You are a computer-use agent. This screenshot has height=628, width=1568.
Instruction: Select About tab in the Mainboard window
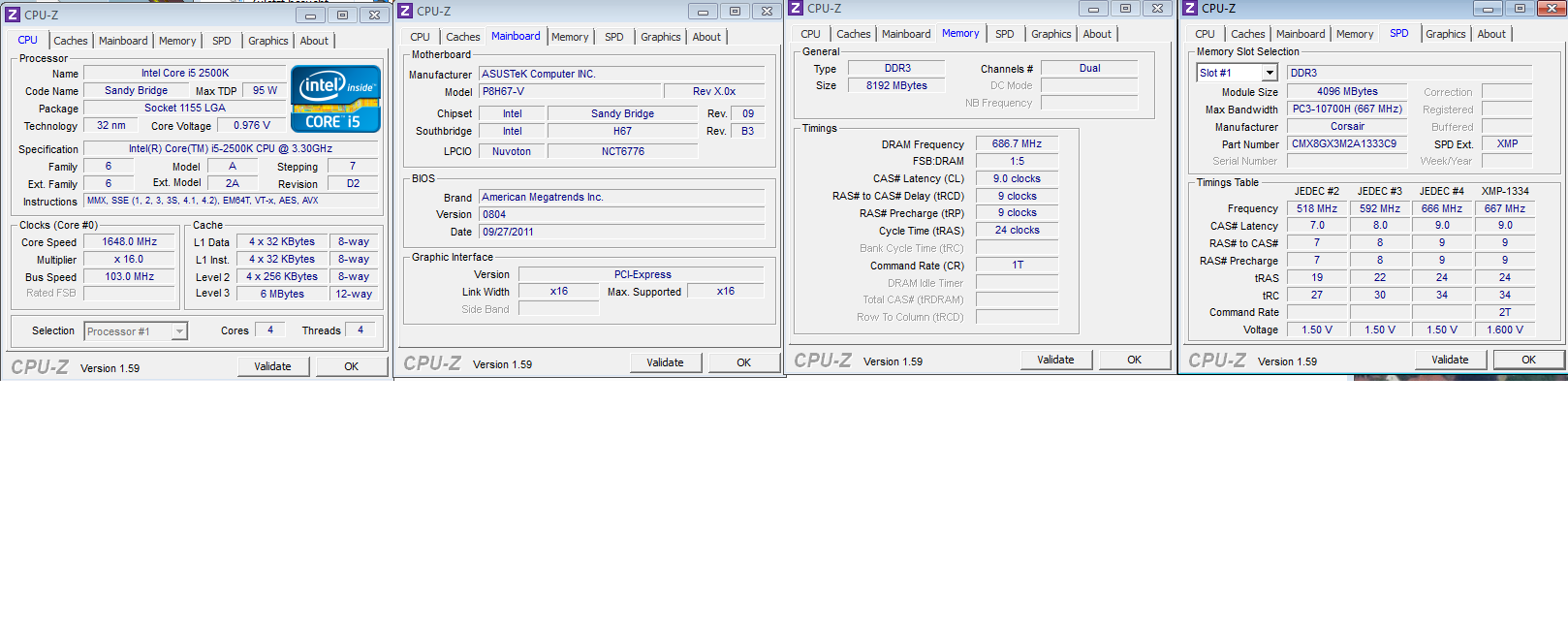click(x=706, y=37)
